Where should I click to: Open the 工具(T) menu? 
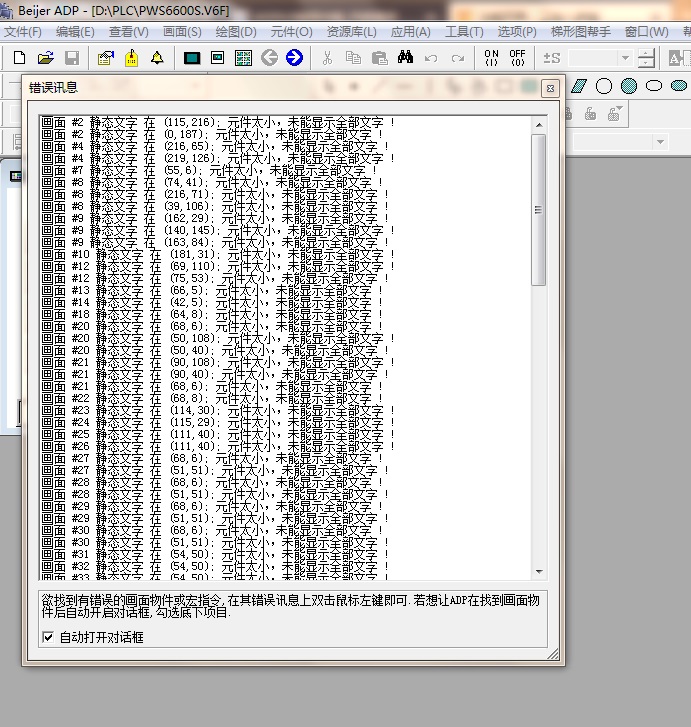click(463, 32)
